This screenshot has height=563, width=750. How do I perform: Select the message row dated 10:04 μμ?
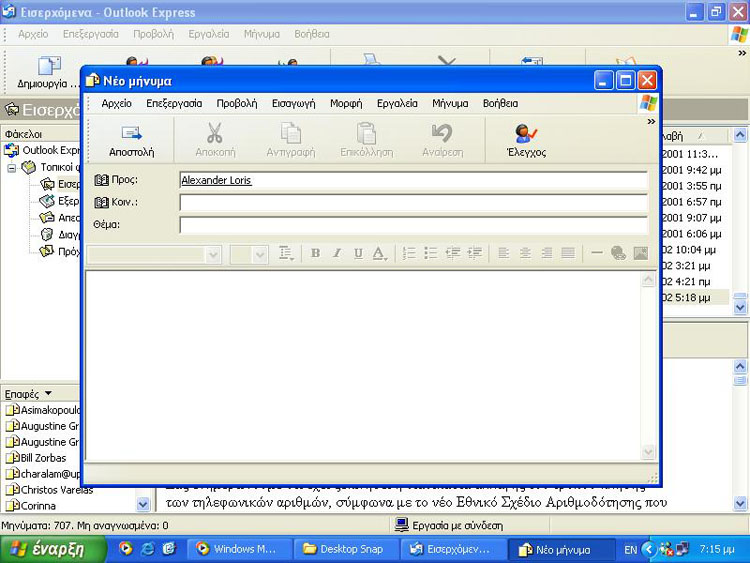[695, 250]
